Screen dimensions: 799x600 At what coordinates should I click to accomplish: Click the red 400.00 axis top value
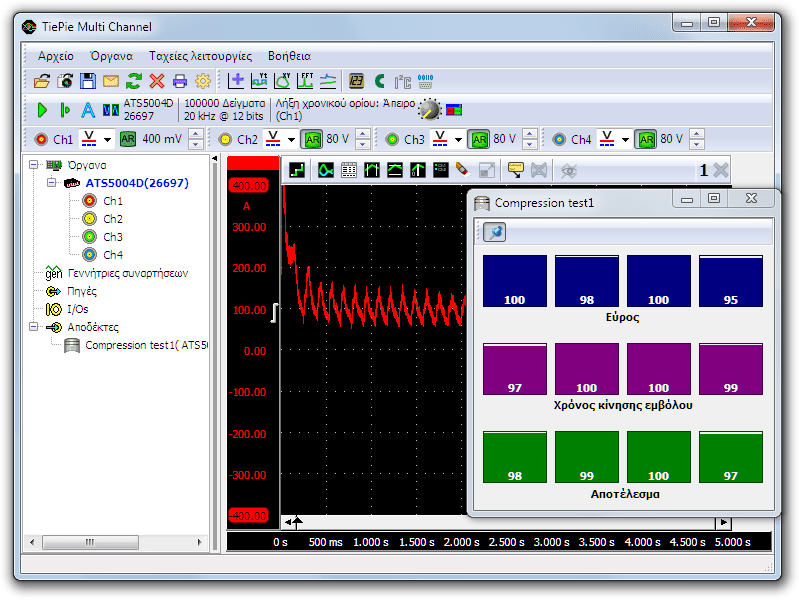pyautogui.click(x=250, y=186)
